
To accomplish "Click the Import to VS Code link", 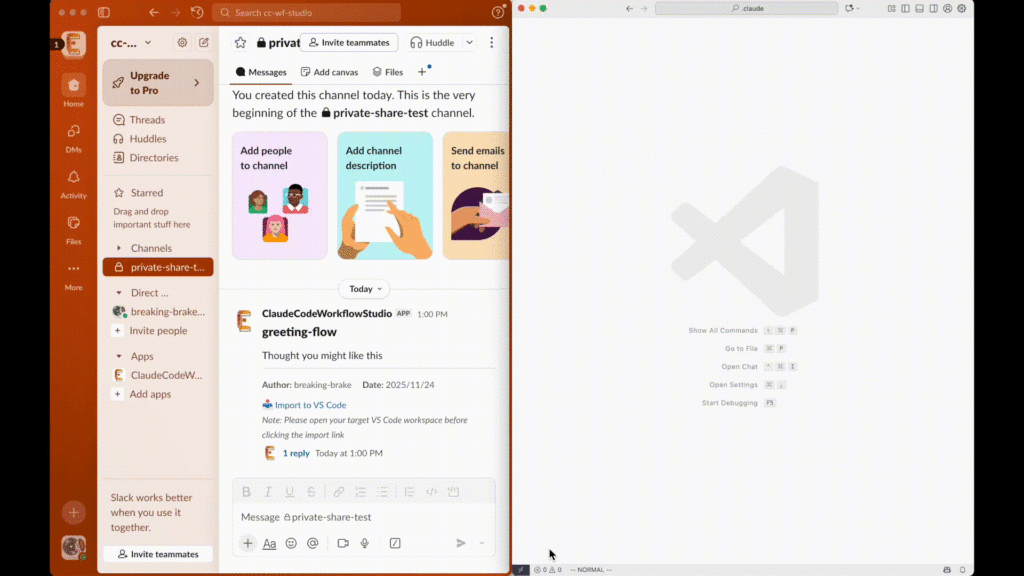I will (x=310, y=405).
